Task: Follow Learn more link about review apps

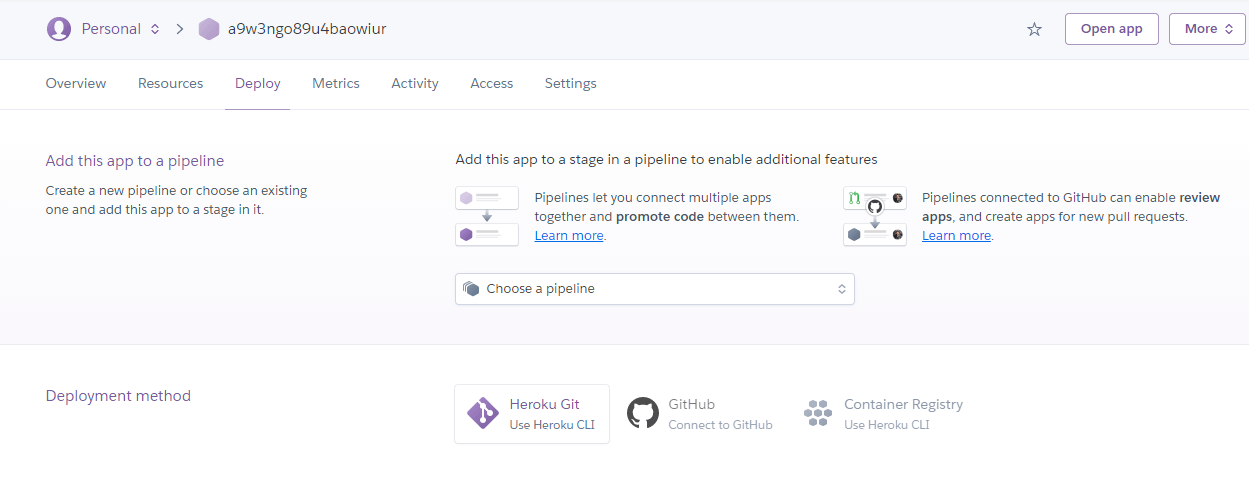Action: pyautogui.click(x=956, y=236)
